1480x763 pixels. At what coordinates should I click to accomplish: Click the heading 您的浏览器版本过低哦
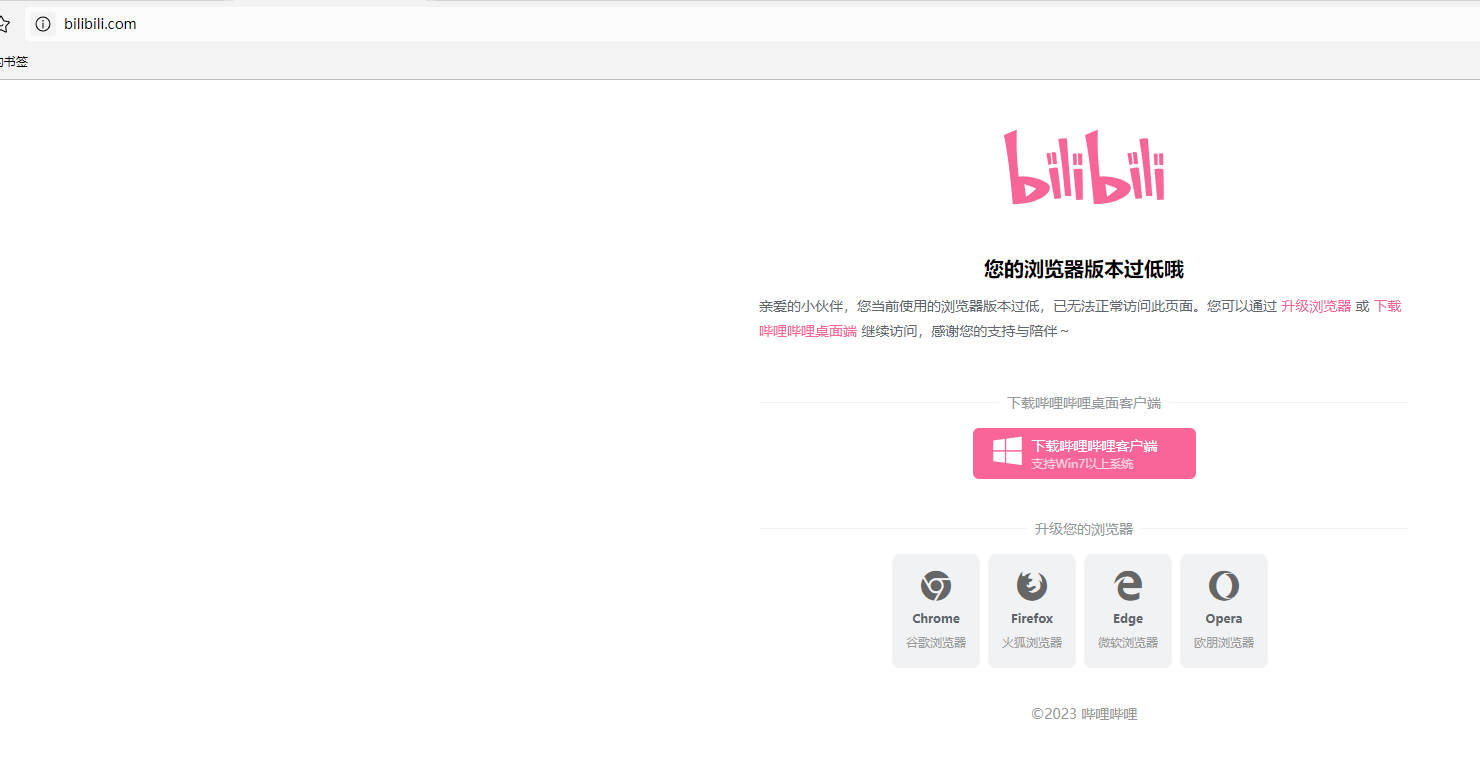click(1084, 269)
